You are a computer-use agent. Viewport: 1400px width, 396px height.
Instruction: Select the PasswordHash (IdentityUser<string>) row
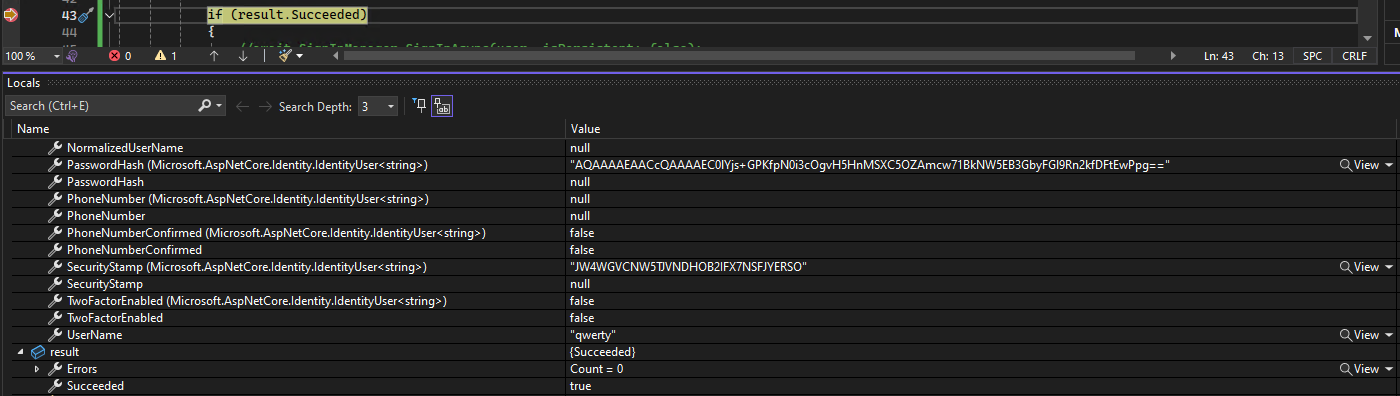[x=700, y=165]
